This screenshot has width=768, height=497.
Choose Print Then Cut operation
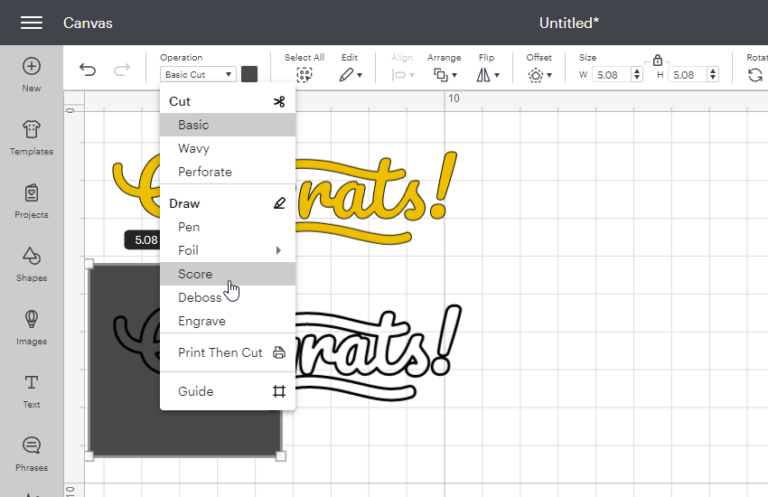pos(228,353)
